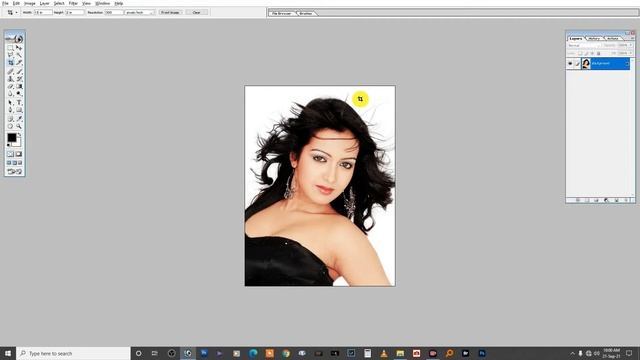Open the Brushes tab in palette well
The width and height of the screenshot is (640, 360).
click(306, 13)
